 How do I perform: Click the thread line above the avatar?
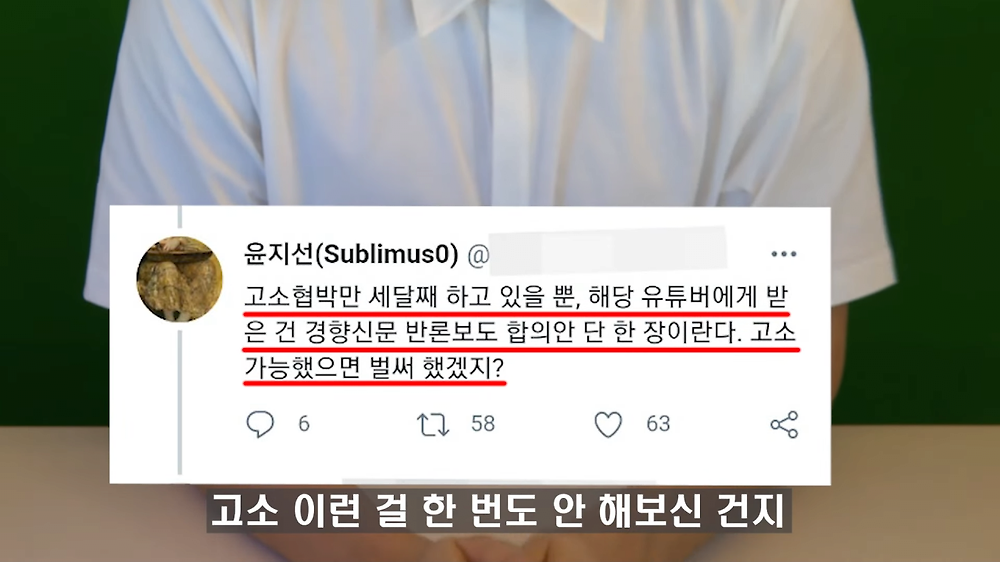180,217
